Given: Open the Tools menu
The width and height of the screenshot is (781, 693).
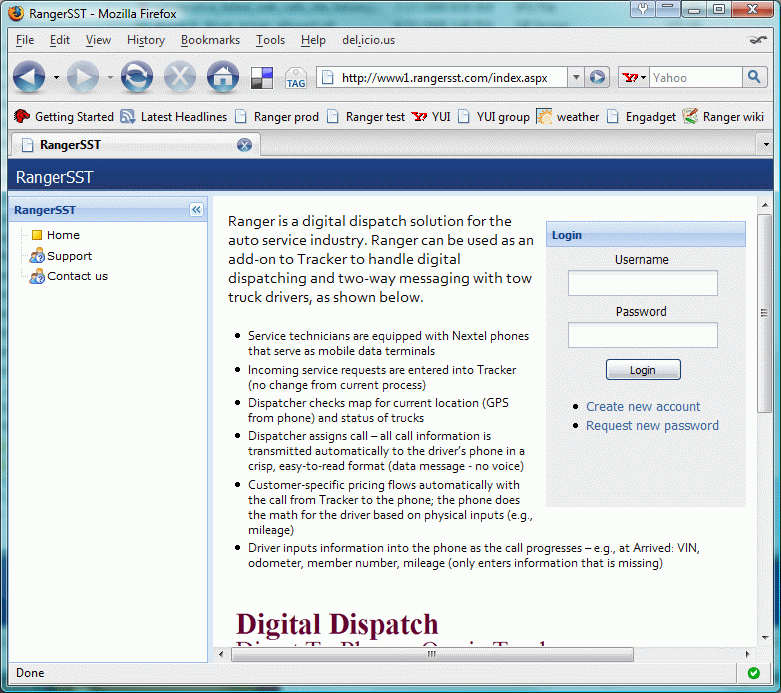Looking at the screenshot, I should [270, 40].
